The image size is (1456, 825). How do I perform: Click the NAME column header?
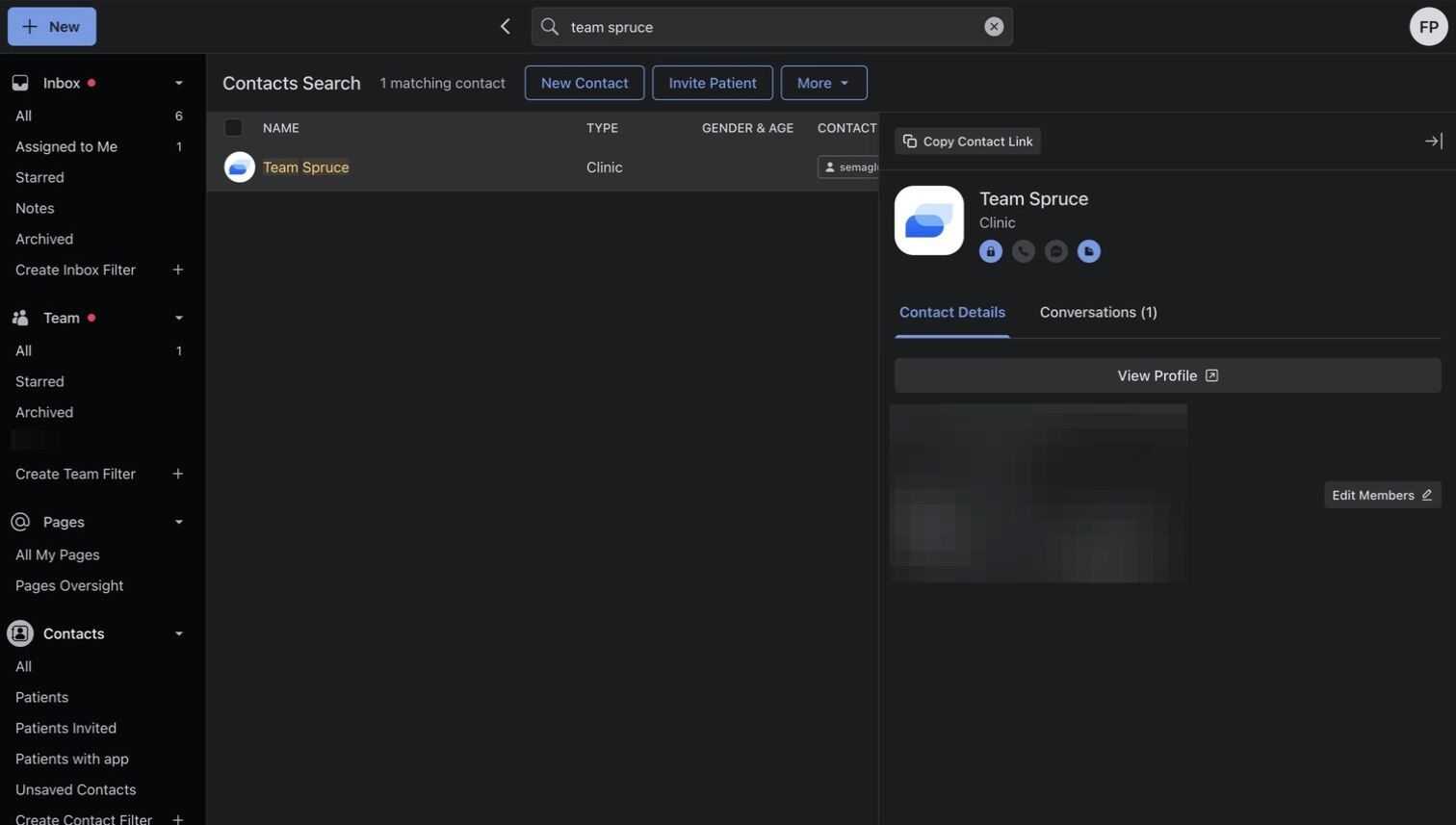(281, 128)
